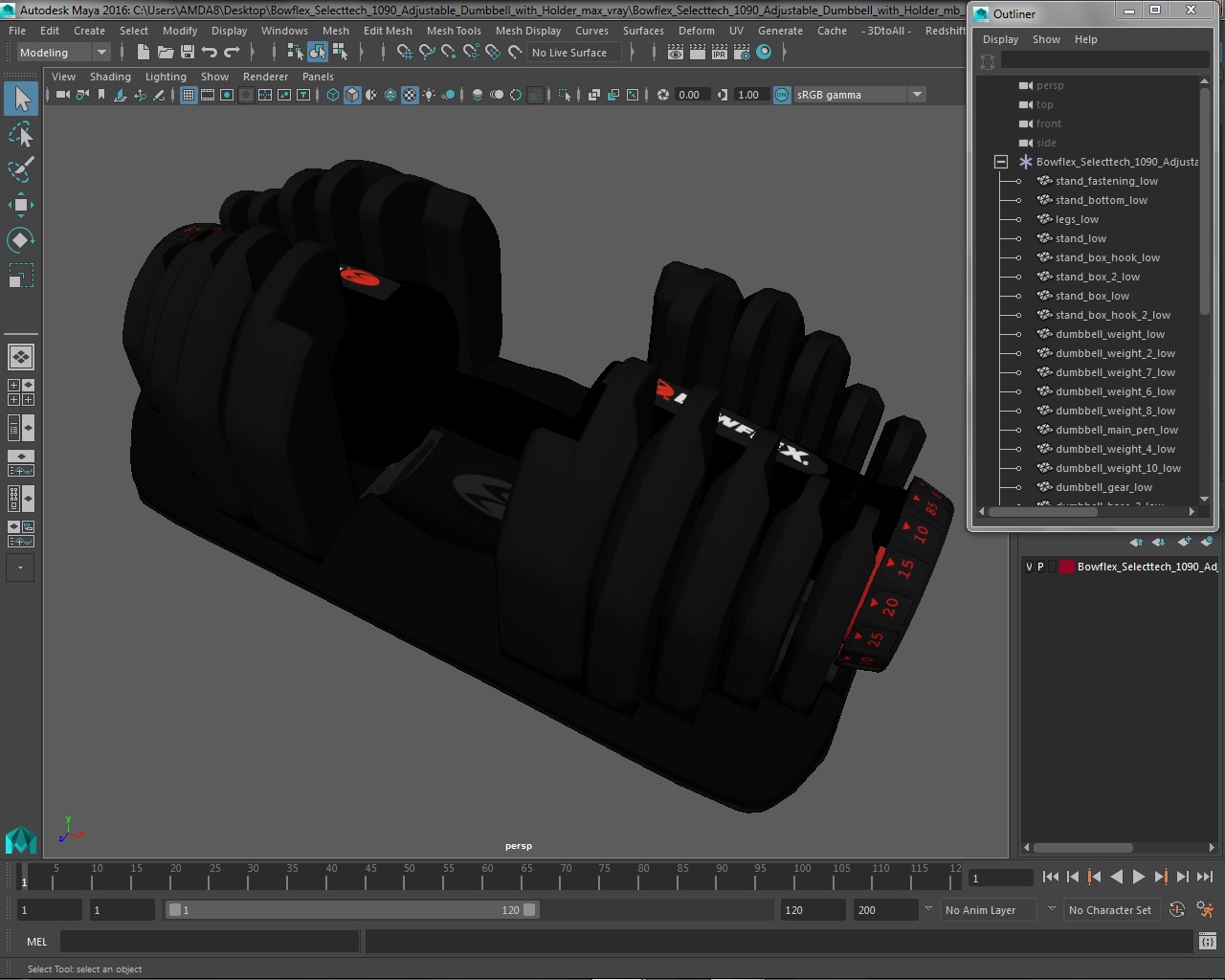
Task: Click the playback range slider bar
Action: [x=352, y=910]
